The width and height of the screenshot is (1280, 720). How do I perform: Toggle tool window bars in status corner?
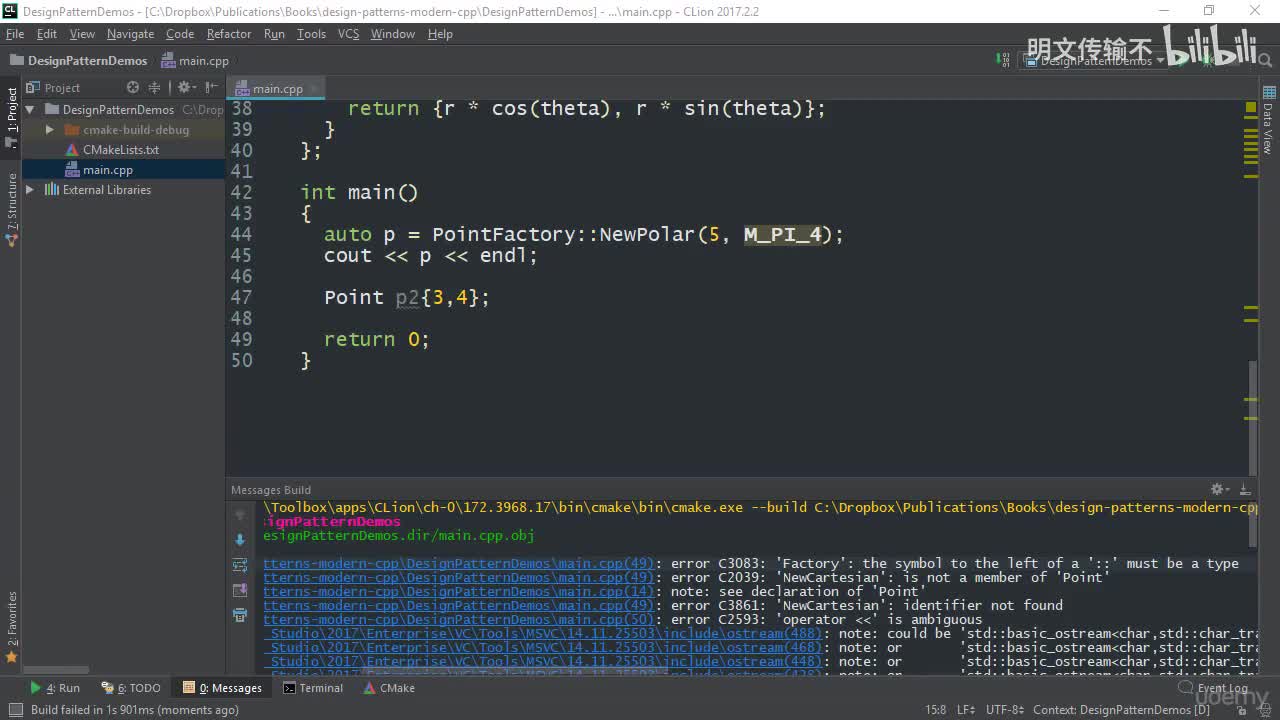(15, 710)
